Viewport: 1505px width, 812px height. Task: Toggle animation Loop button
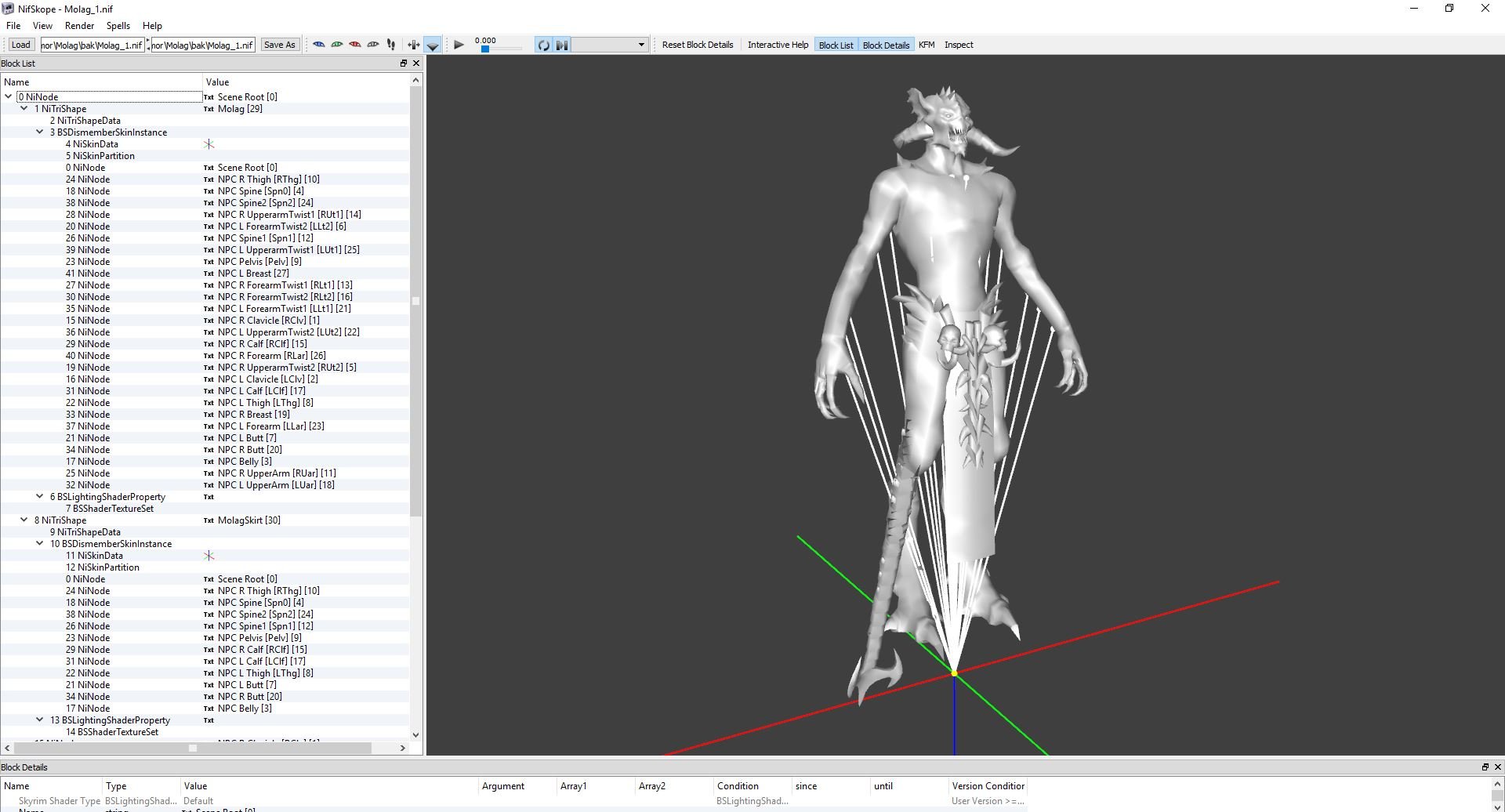coord(543,45)
